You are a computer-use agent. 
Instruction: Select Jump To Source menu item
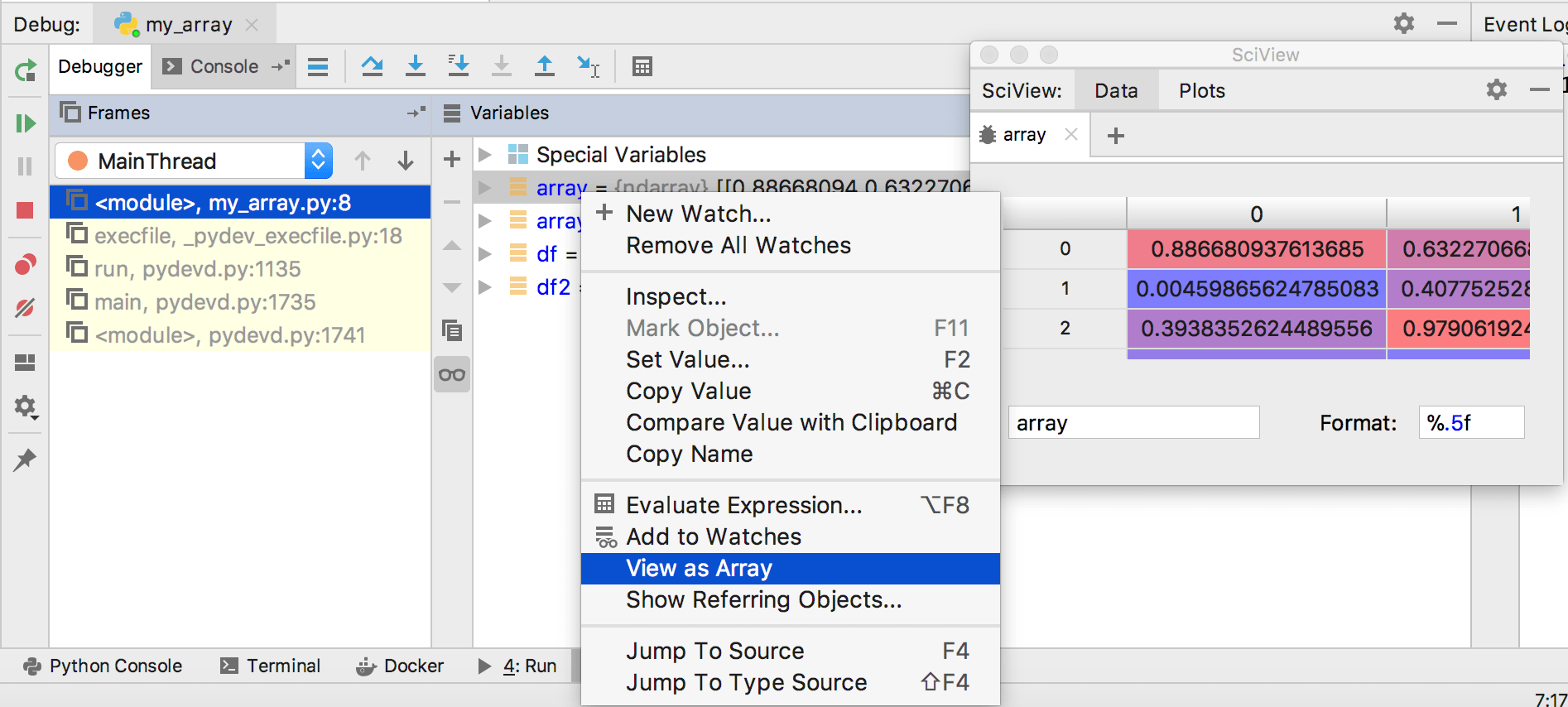791,651
